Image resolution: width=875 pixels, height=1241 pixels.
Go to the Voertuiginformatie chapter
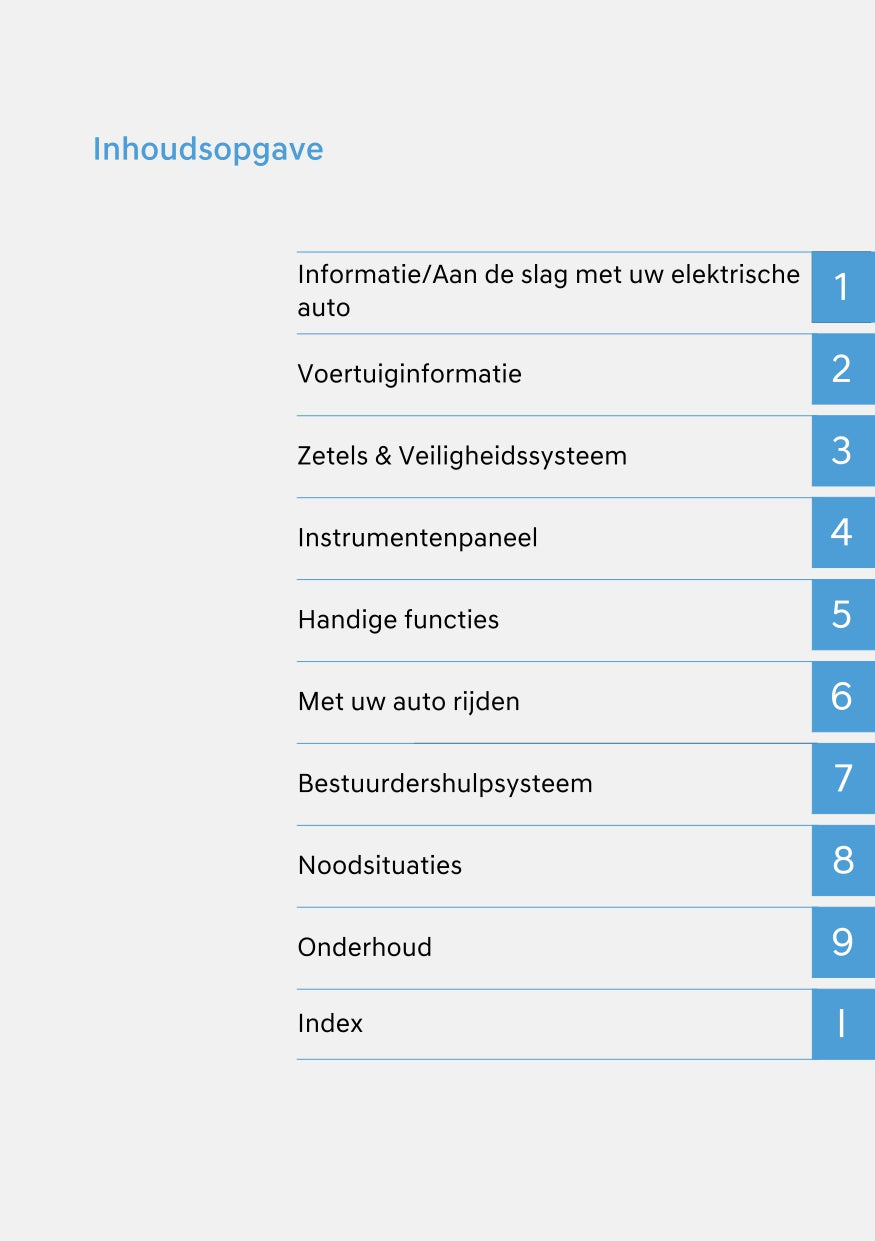(409, 374)
